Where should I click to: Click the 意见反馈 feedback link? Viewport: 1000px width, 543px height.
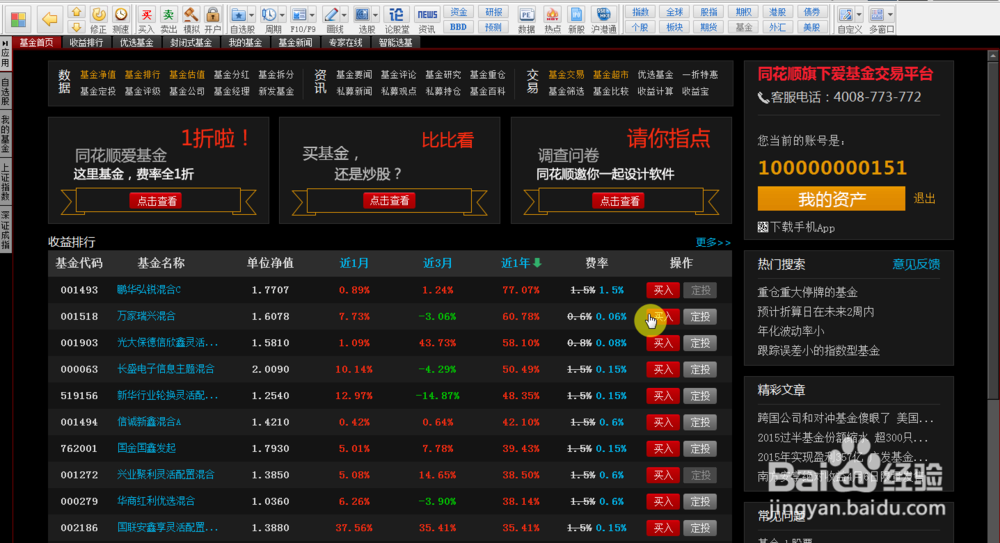[916, 264]
